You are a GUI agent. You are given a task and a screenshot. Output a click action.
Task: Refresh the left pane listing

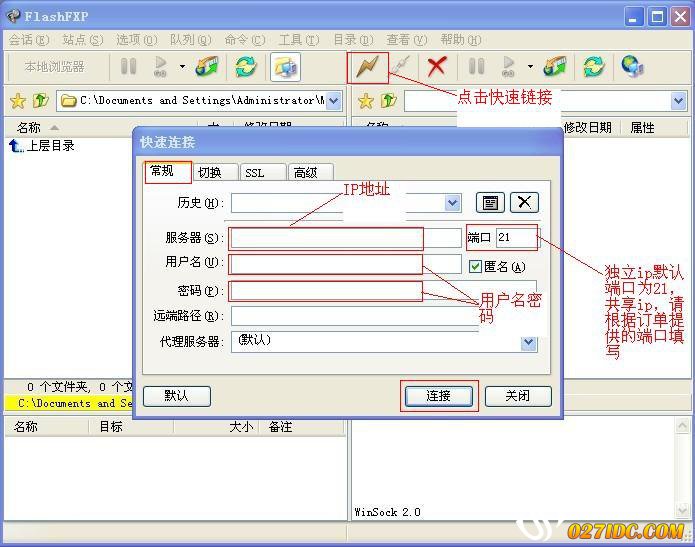[246, 66]
